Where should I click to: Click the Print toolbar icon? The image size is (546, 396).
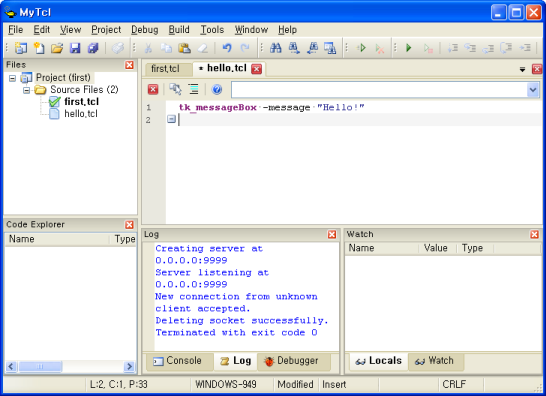[x=118, y=48]
